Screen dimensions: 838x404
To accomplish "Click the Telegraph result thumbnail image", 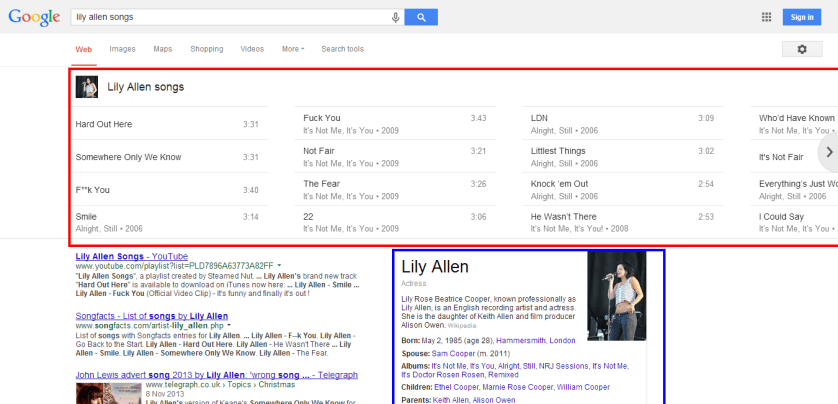I will coord(108,393).
